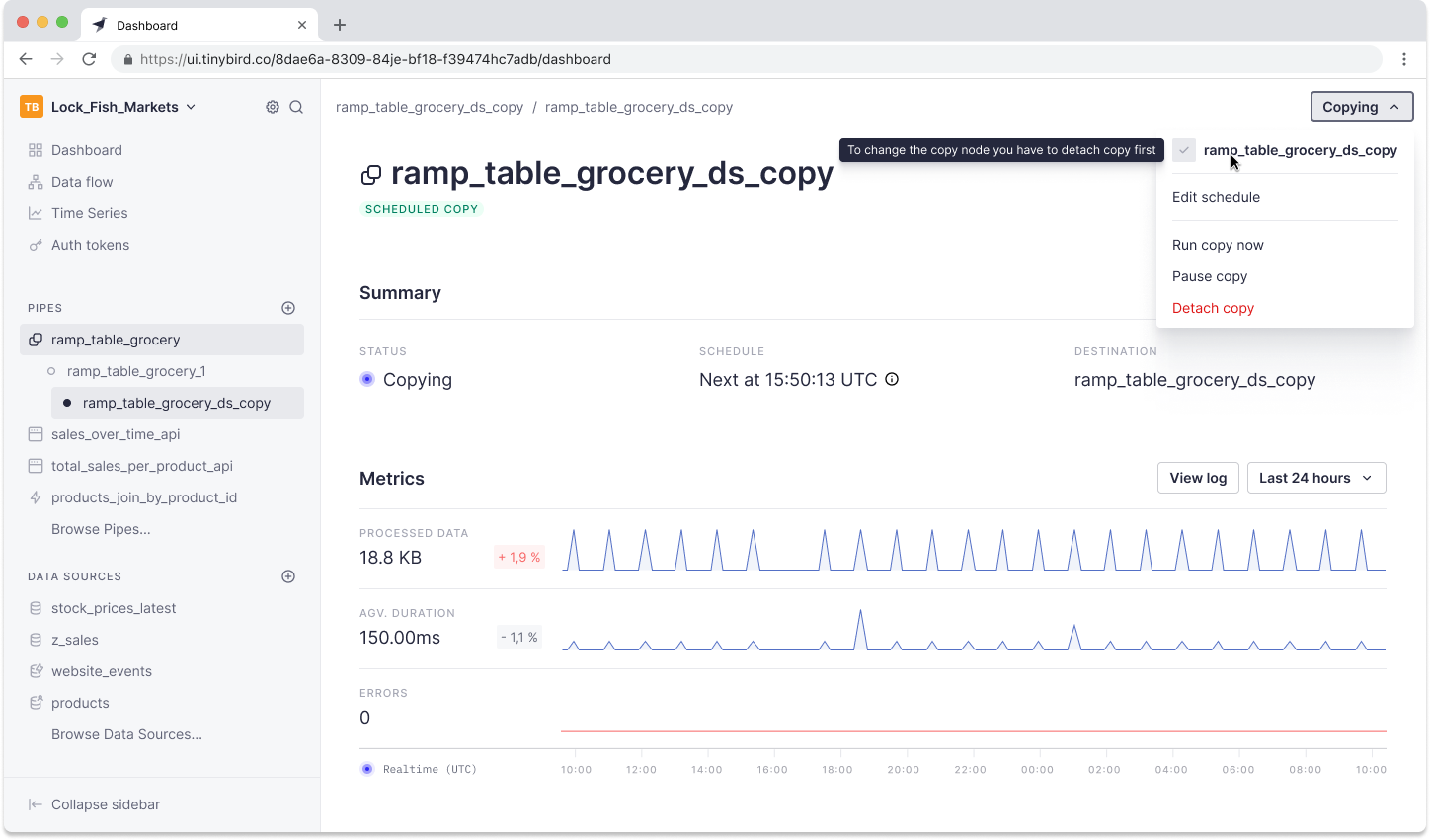Select Detach copy in the menu
Image resolution: width=1430 pixels, height=840 pixels.
1213,308
